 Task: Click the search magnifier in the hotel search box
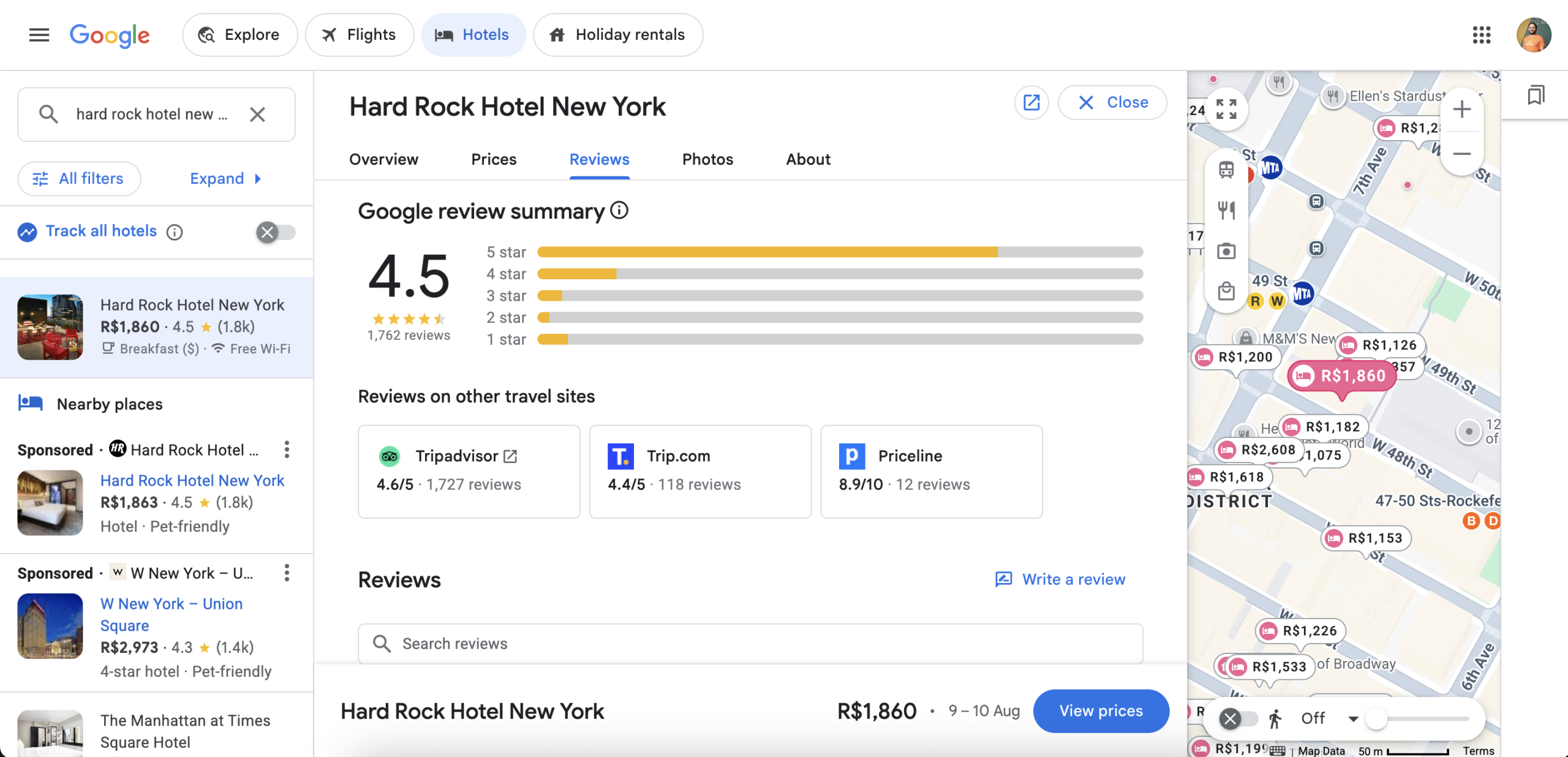(x=48, y=115)
